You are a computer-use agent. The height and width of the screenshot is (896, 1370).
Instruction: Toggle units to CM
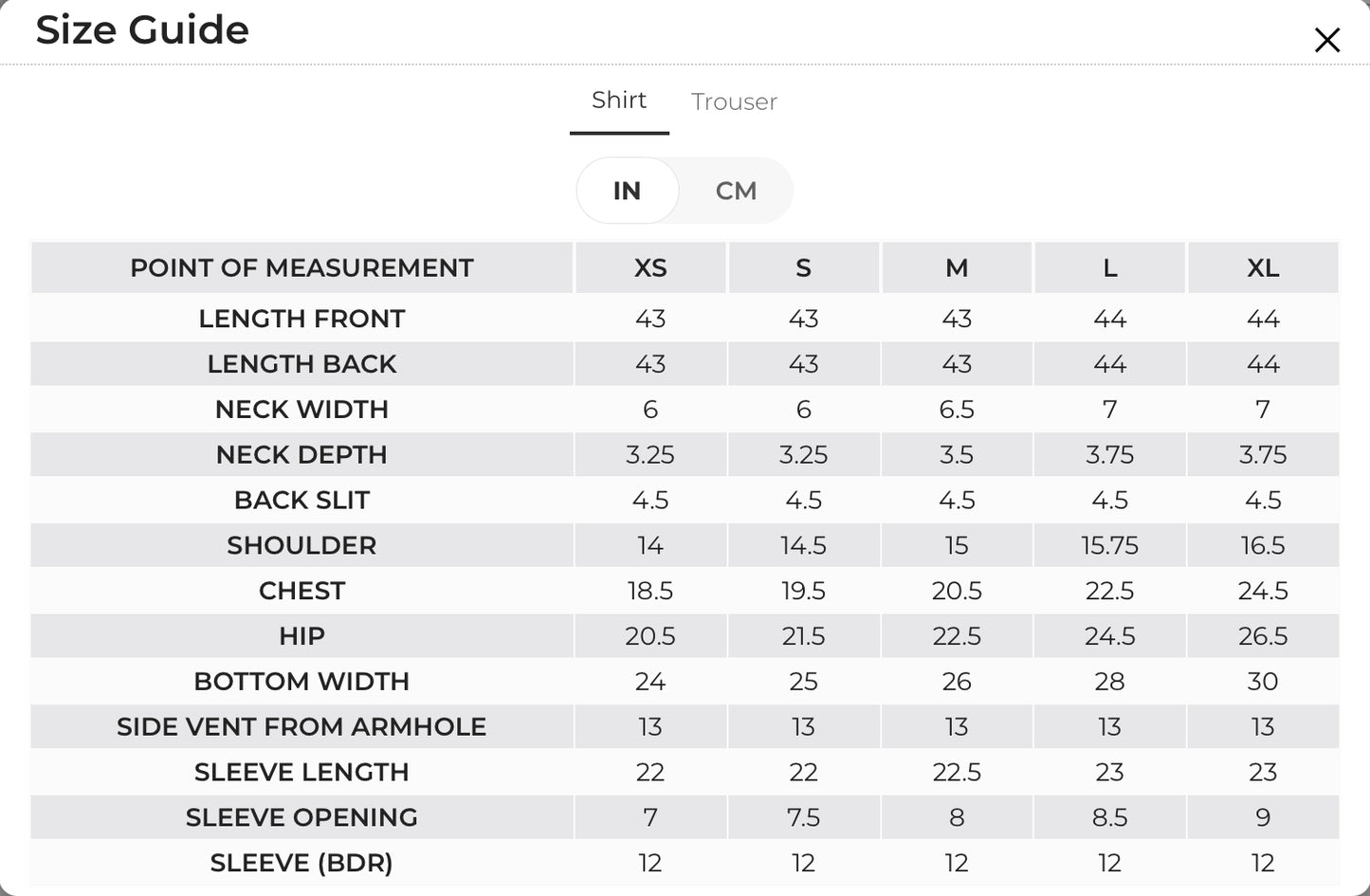tap(736, 191)
